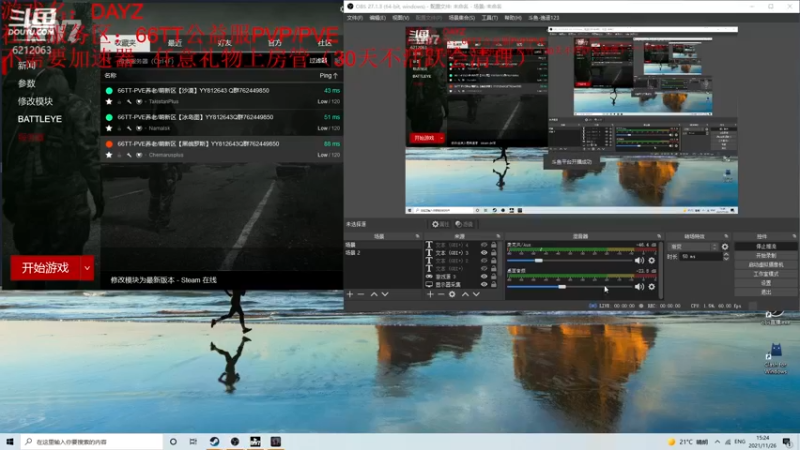Switch to the 最近 tab in DayZ launcher
Image resolution: width=800 pixels, height=450 pixels.
(175, 43)
